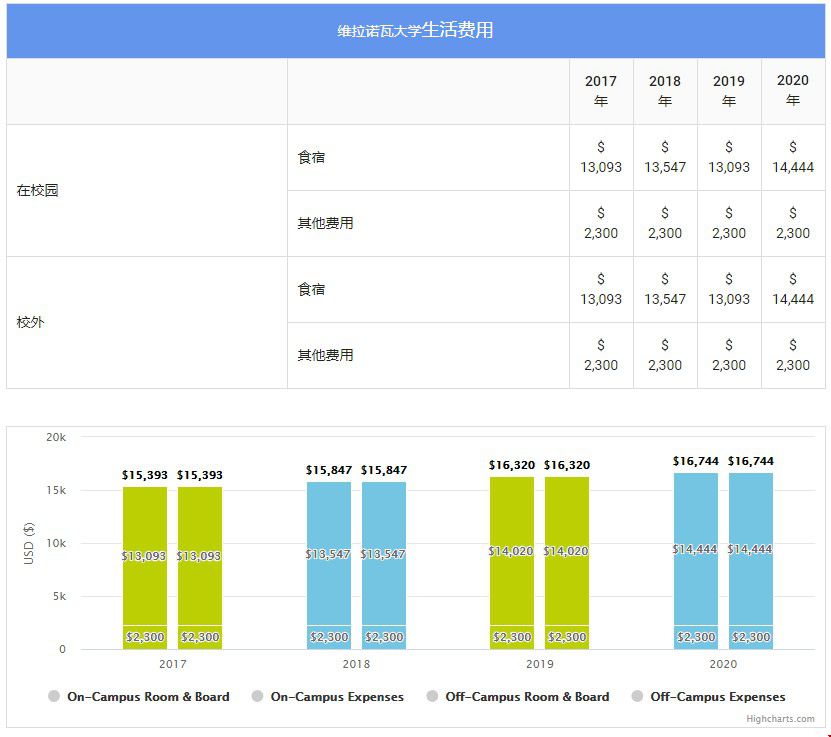831x737 pixels.
Task: Click the right 2020 bar's $14,444 segment
Action: tap(751, 549)
